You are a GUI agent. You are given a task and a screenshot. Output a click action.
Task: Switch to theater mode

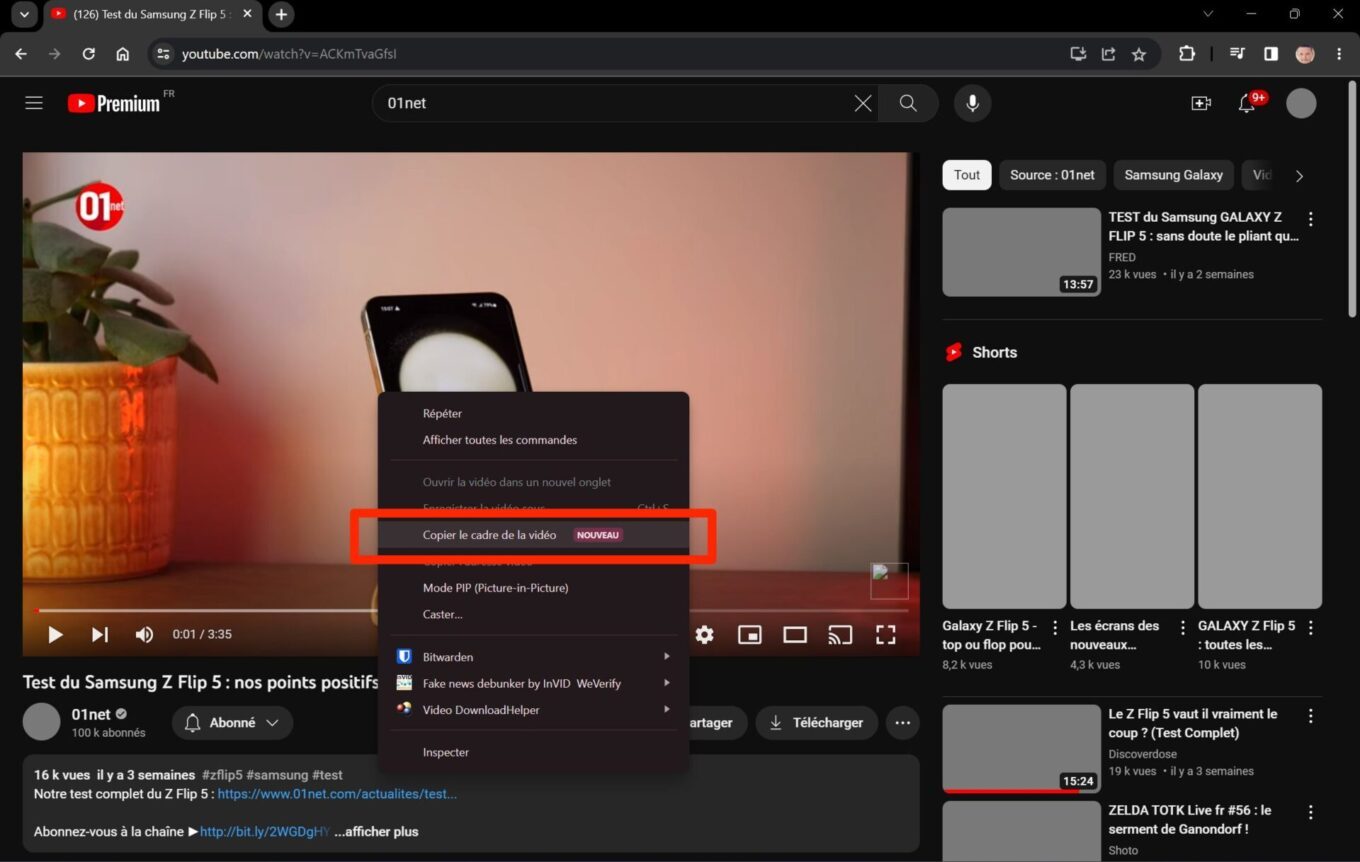point(795,634)
